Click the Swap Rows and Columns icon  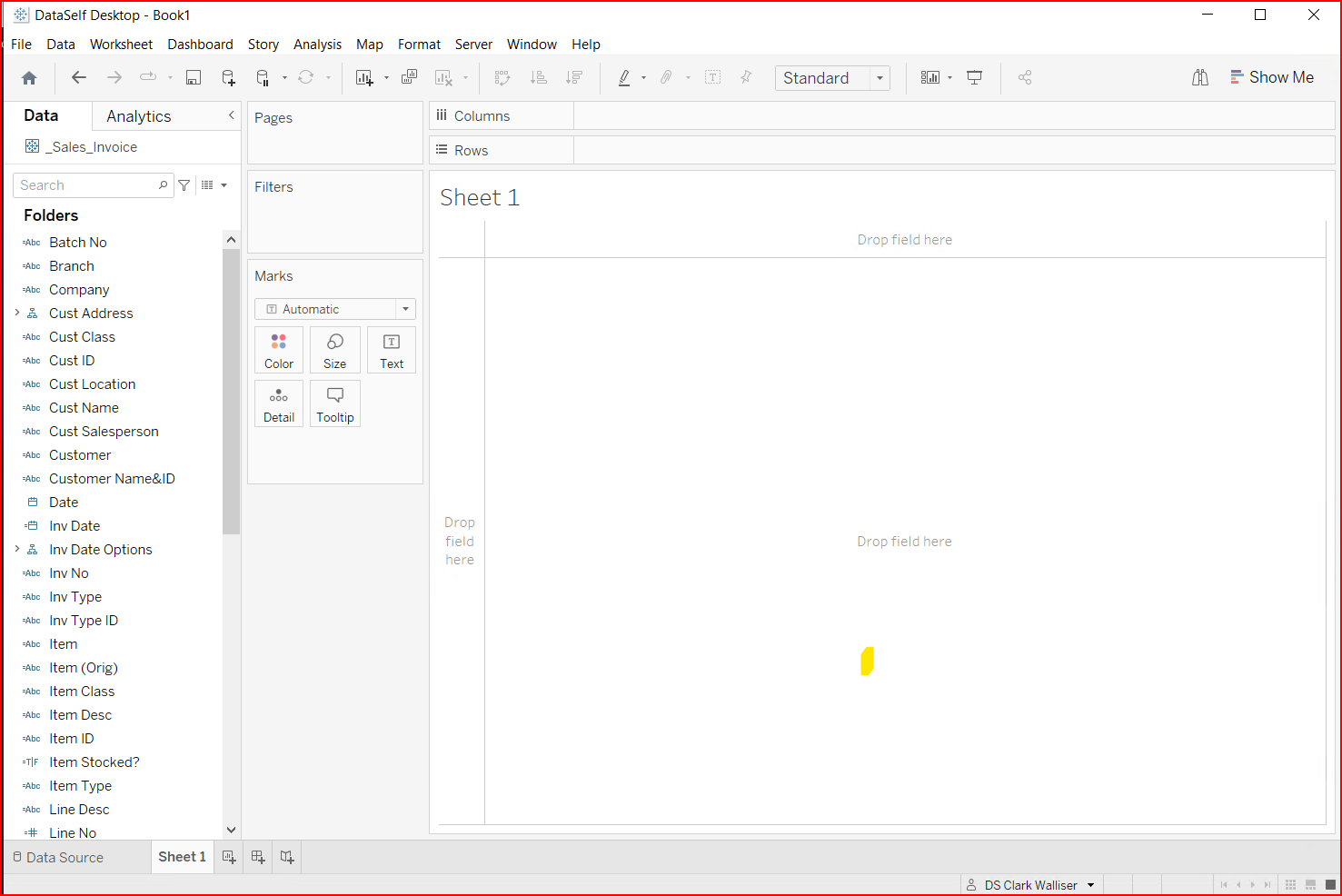(x=502, y=78)
